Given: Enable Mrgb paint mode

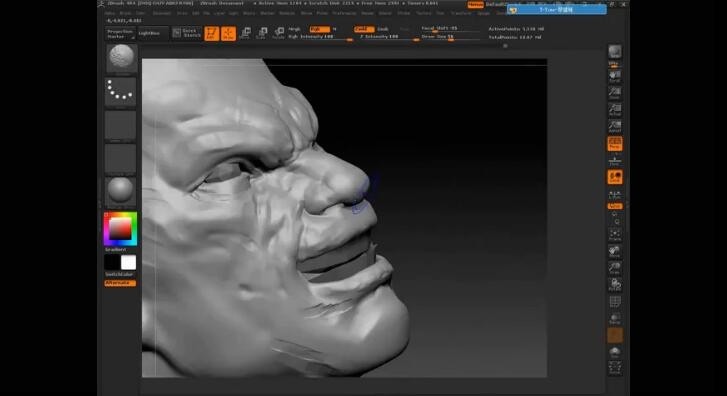Looking at the screenshot, I should (295, 29).
